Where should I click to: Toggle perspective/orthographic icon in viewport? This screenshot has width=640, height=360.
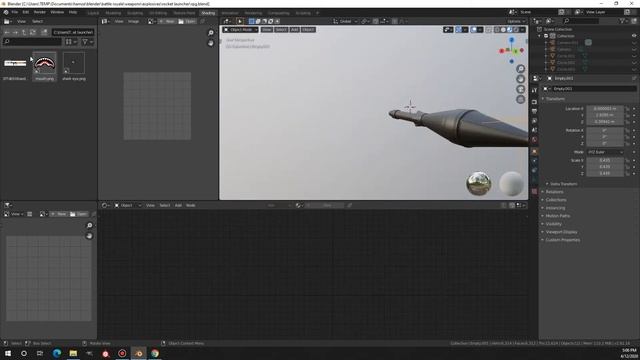520,99
